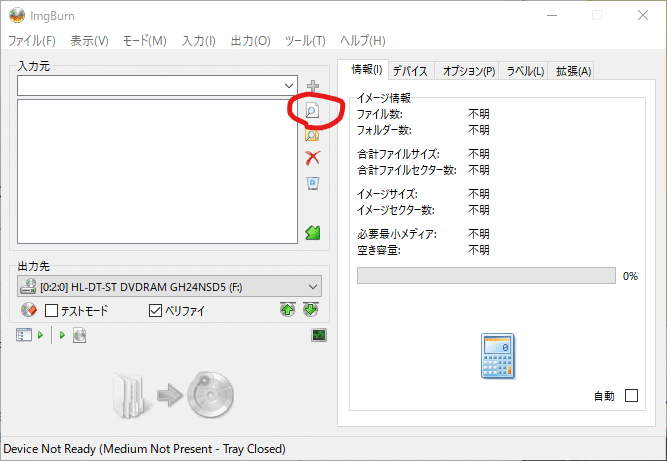The width and height of the screenshot is (667, 461).
Task: Switch to the 拡張(A) tab
Action: tap(573, 71)
